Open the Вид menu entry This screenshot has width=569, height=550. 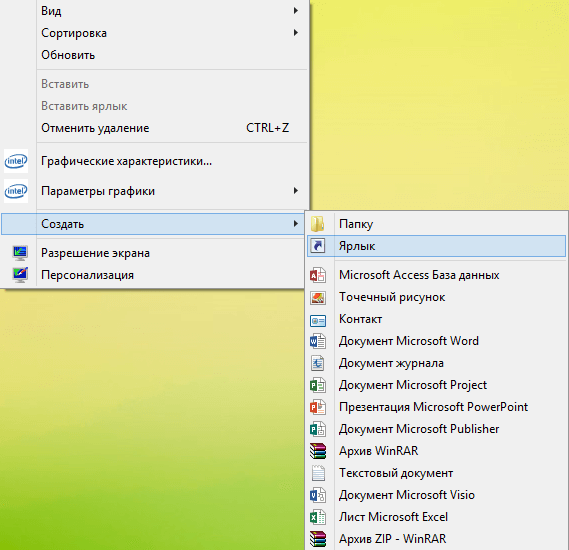point(154,11)
